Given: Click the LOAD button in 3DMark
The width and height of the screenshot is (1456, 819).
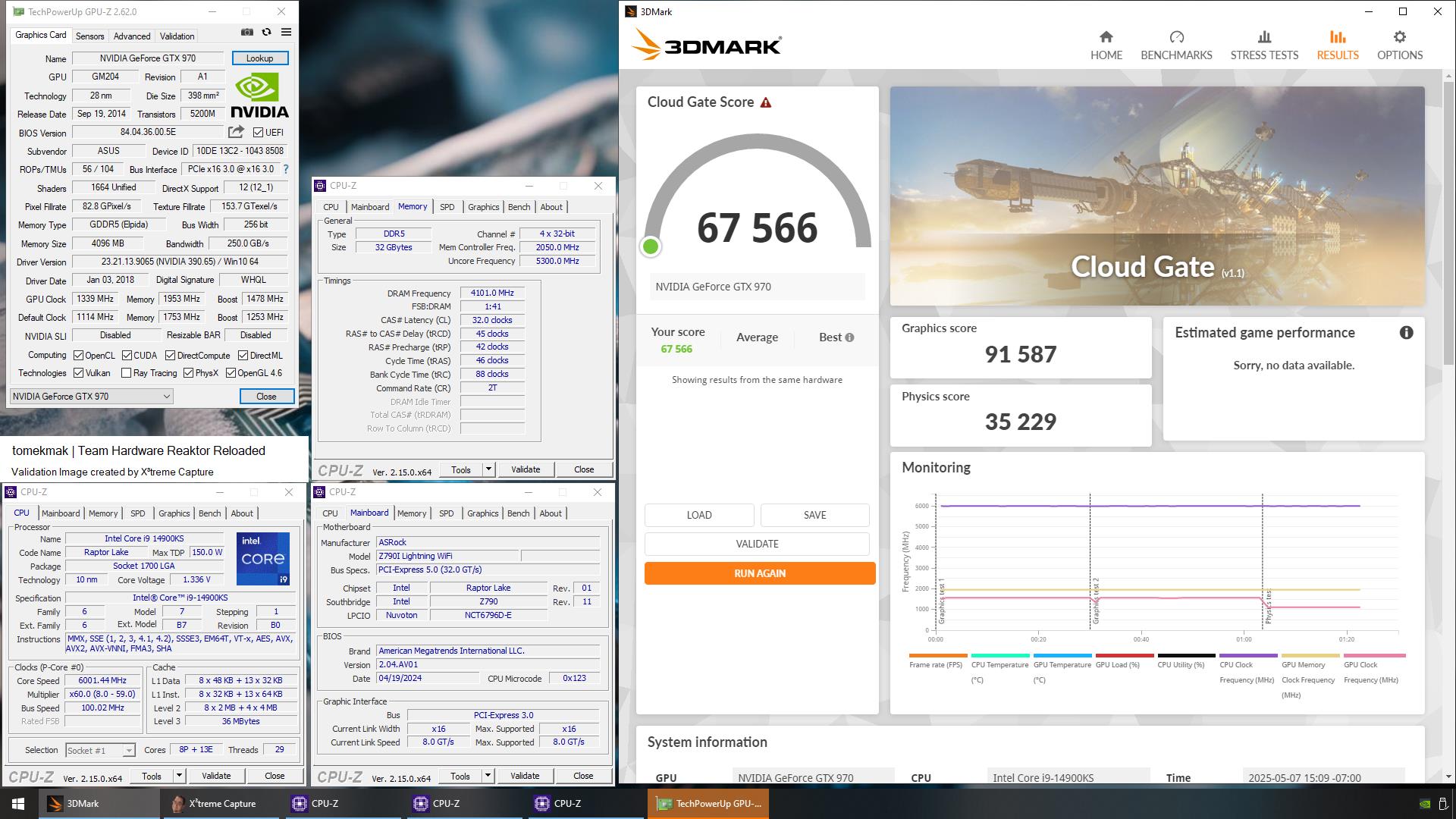Looking at the screenshot, I should (x=699, y=515).
